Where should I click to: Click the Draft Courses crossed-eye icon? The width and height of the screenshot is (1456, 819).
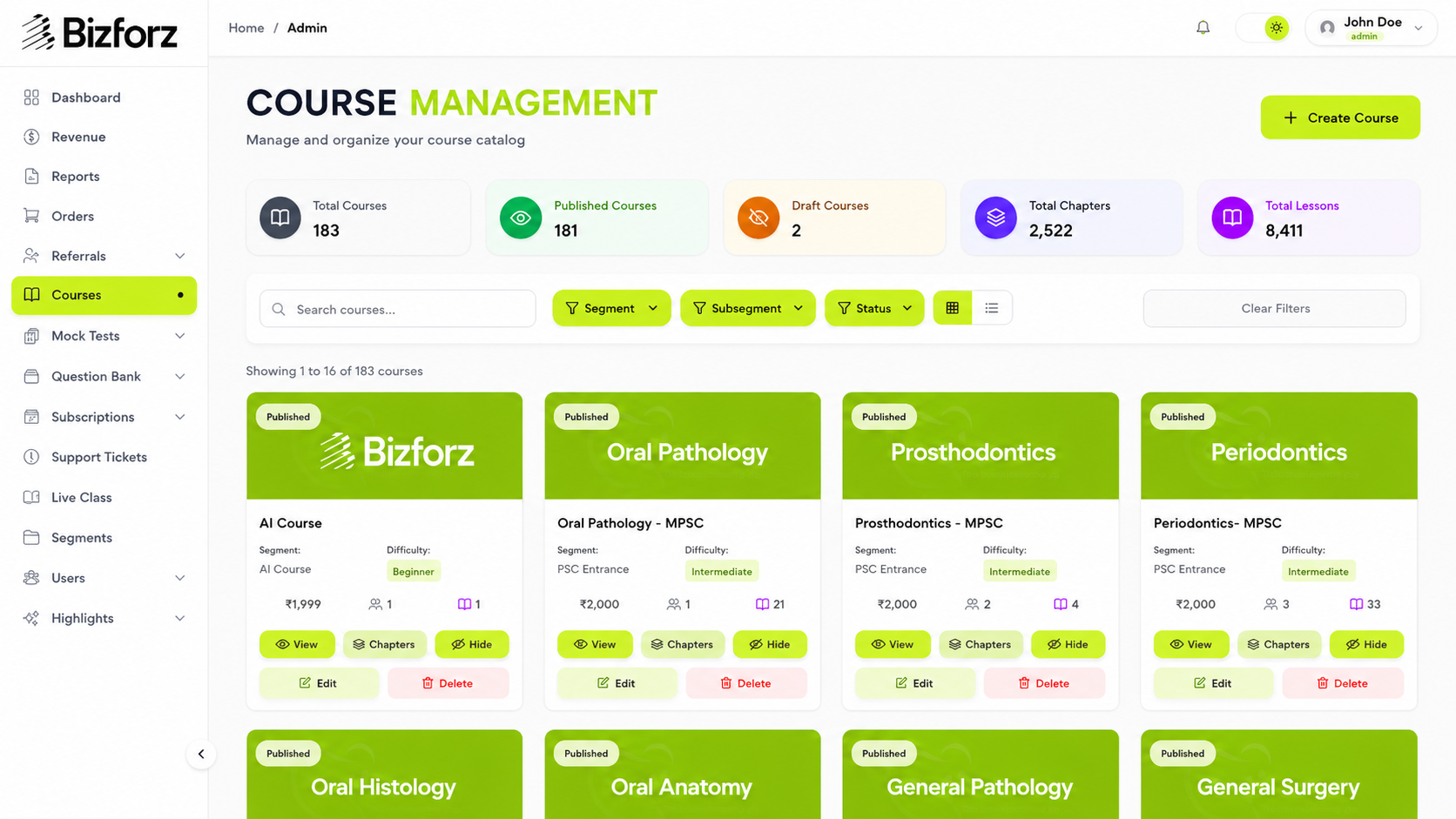tap(758, 218)
